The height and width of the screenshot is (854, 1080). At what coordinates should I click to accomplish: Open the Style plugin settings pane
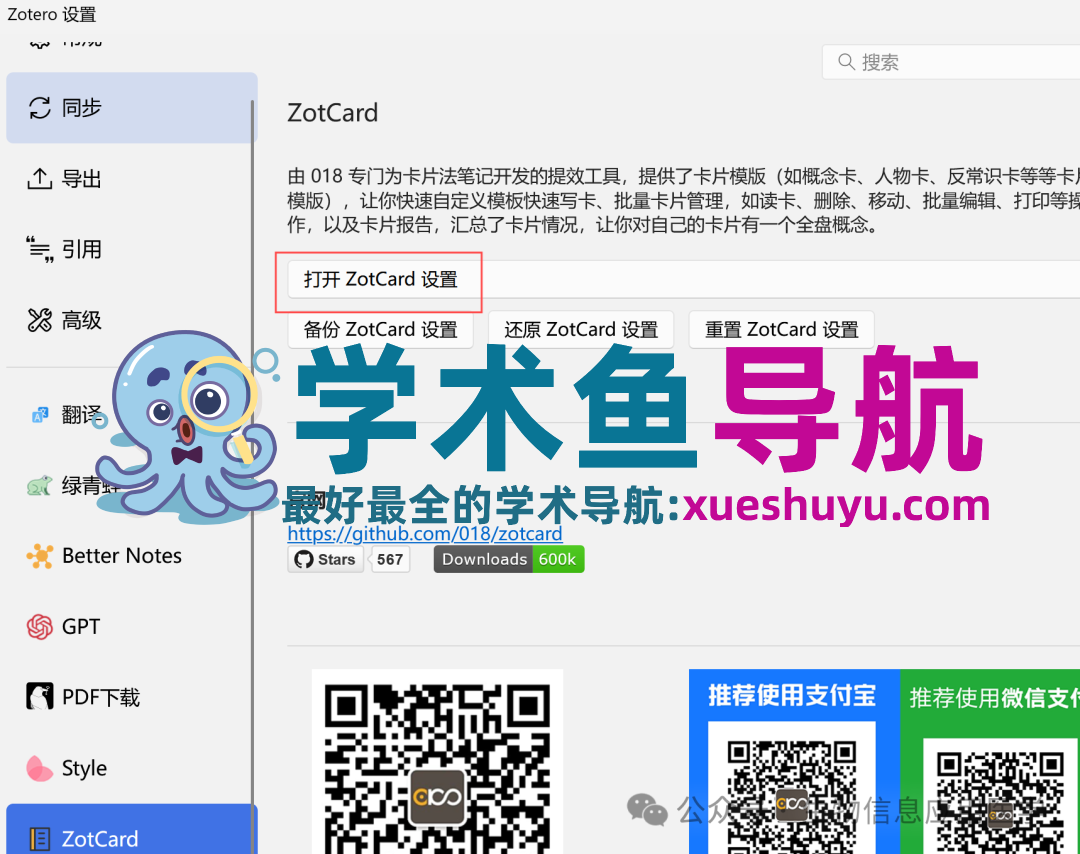(x=132, y=768)
